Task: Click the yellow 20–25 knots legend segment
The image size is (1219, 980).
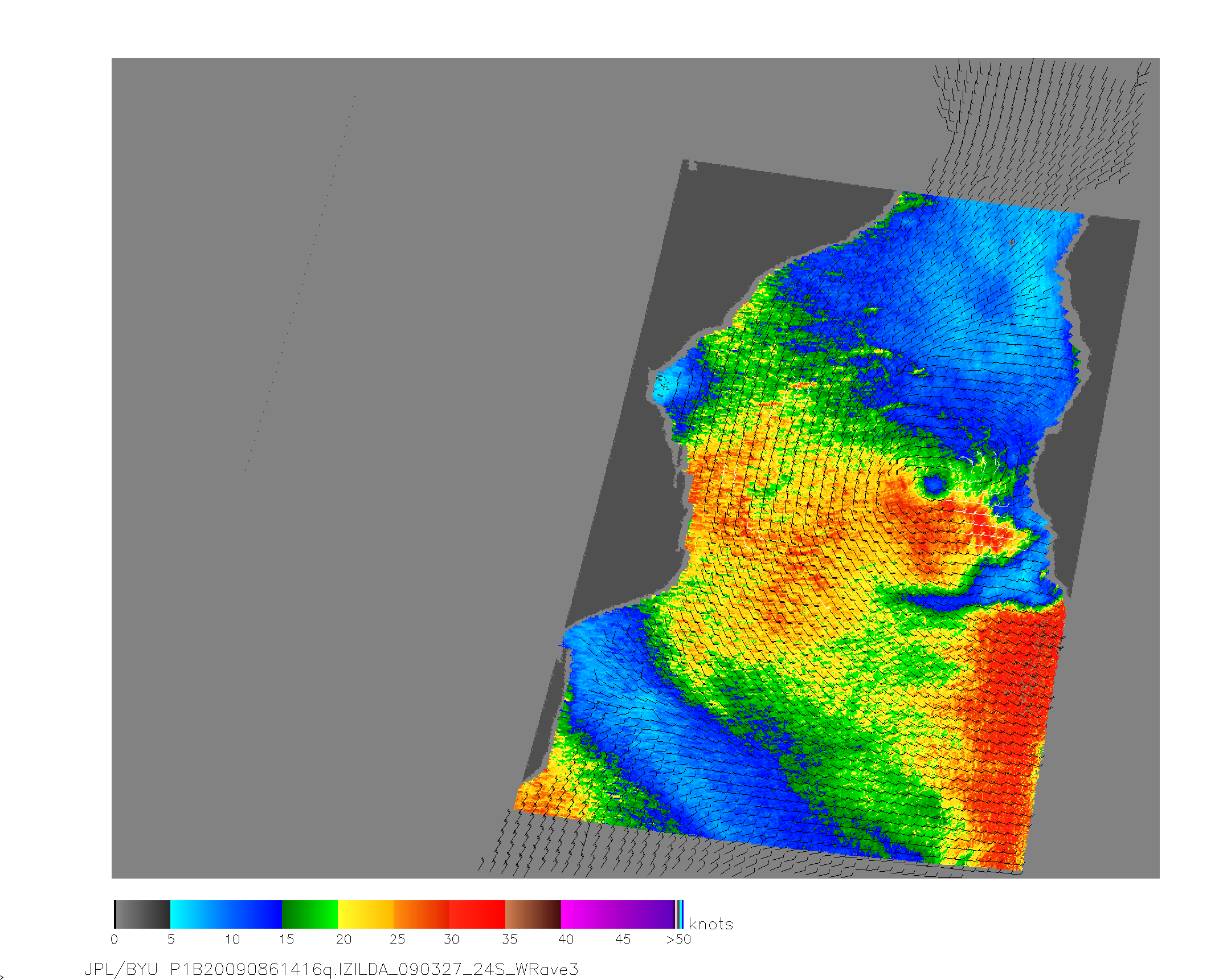Action: (x=366, y=914)
